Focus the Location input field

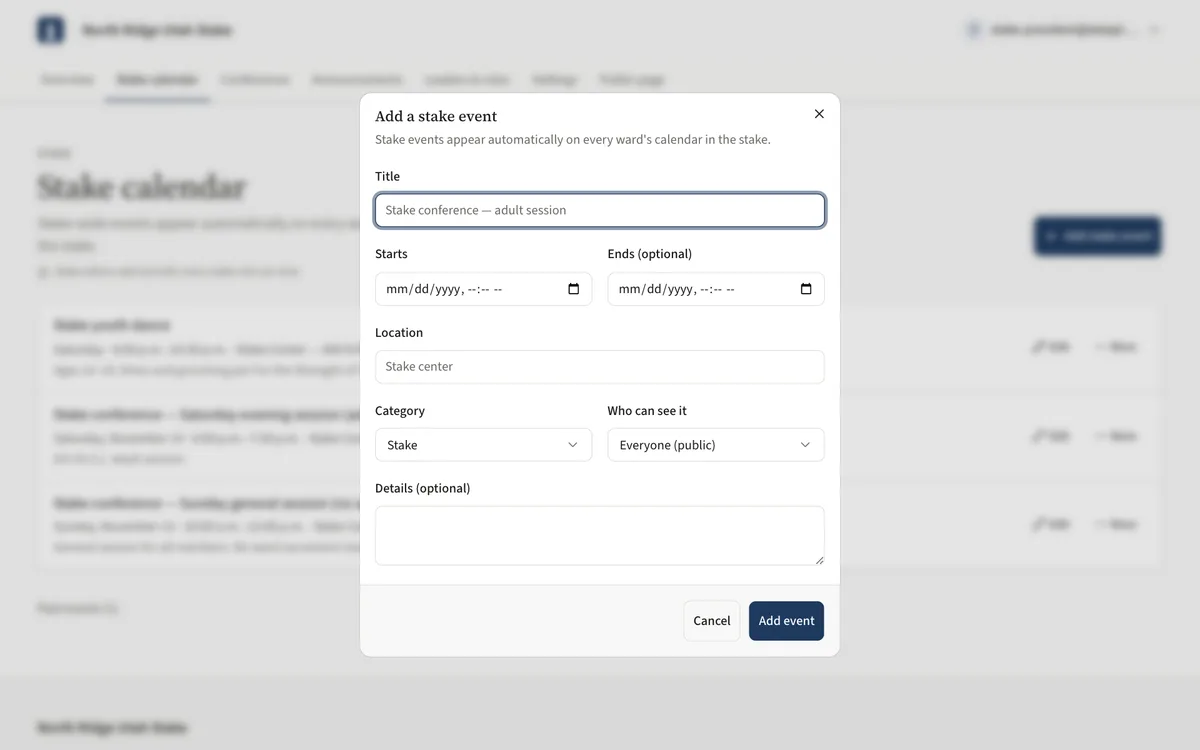pyautogui.click(x=600, y=367)
